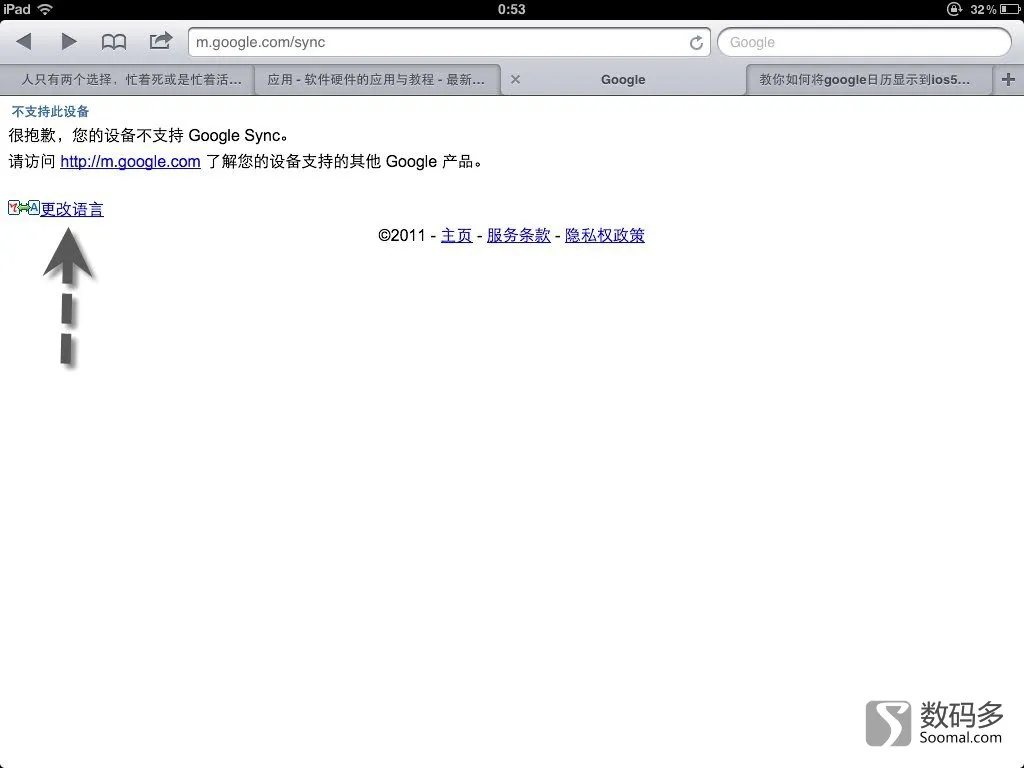Focus the Google search field
This screenshot has width=1024, height=768.
(864, 42)
